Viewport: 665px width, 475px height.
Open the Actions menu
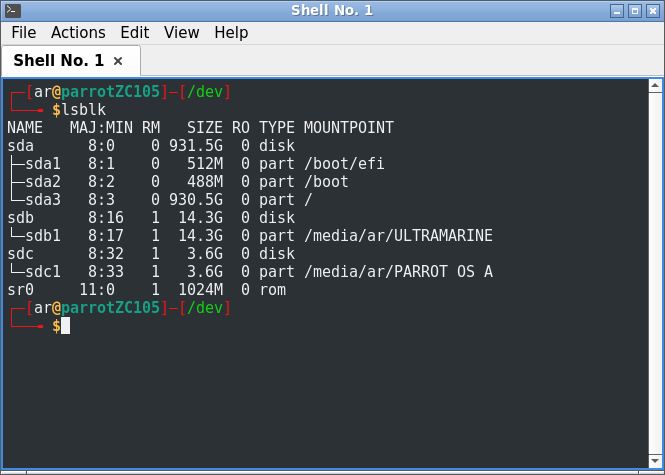click(78, 33)
